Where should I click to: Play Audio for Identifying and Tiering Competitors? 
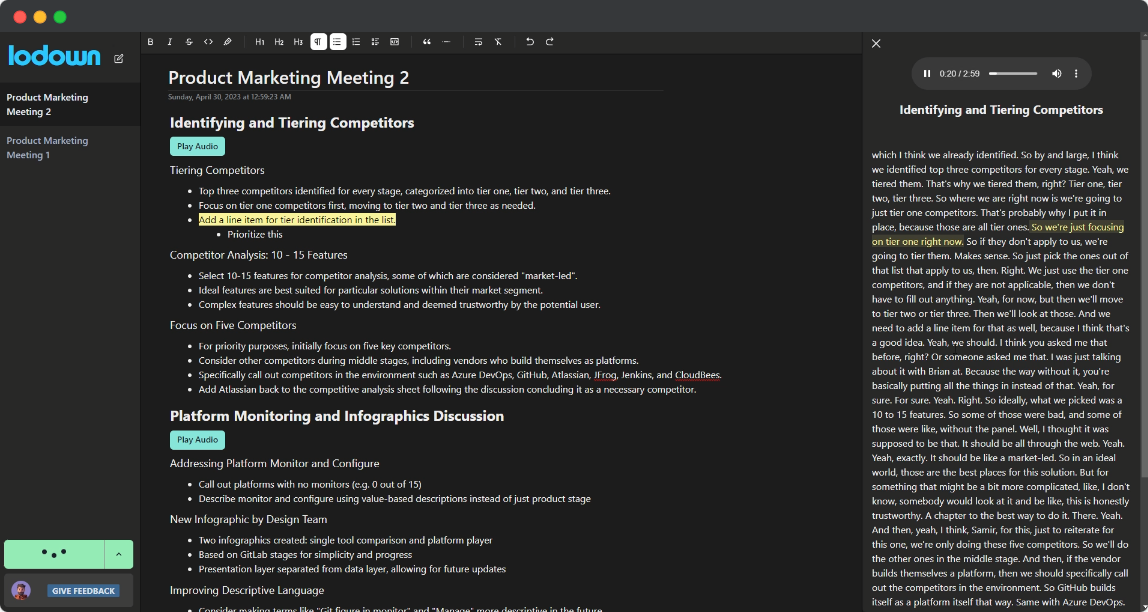197,146
